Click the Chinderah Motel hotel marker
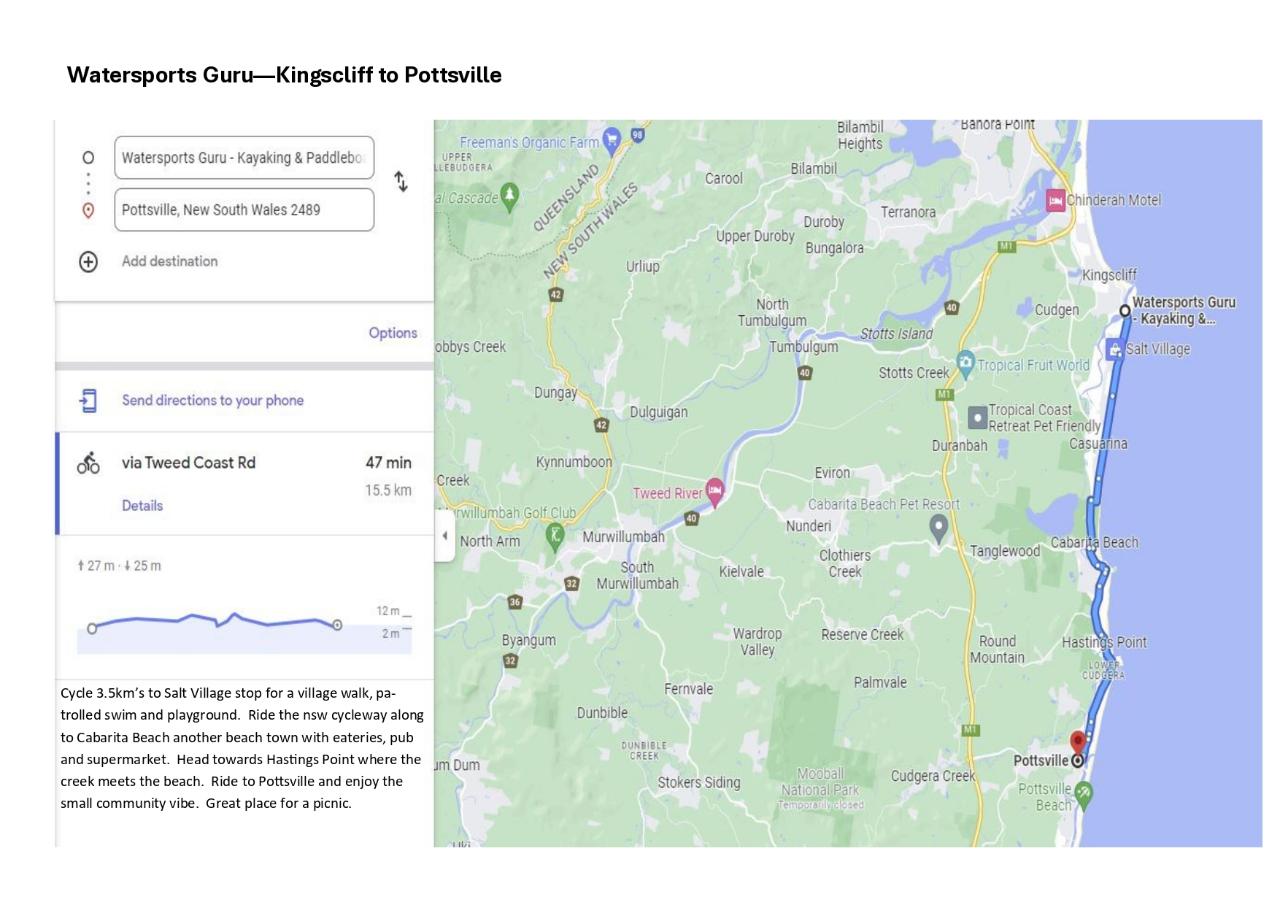1280x905 pixels. pos(1055,200)
